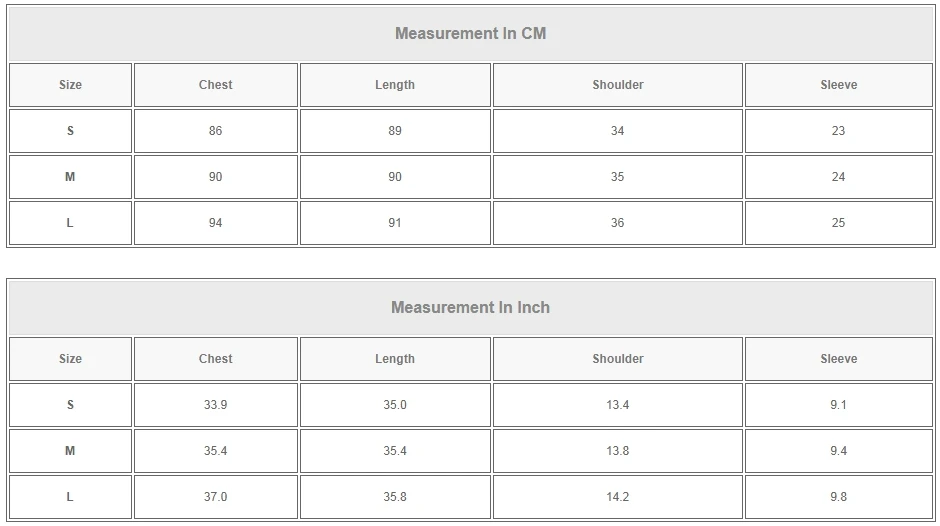Viewport: 940px width, 526px height.
Task: Select the shoulder value 13.8 for size M
Action: click(x=617, y=451)
